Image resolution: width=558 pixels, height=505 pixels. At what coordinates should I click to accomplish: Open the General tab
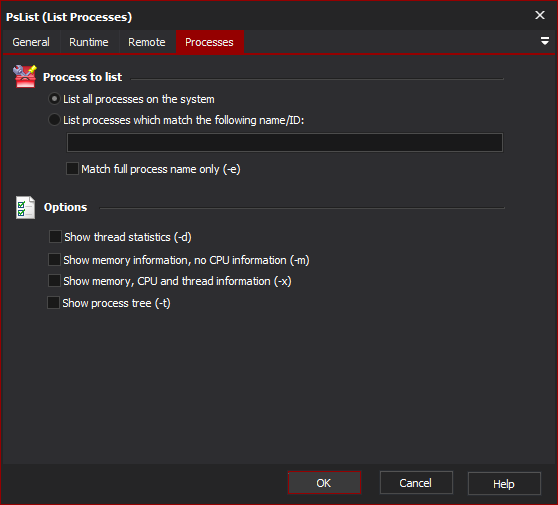click(31, 42)
